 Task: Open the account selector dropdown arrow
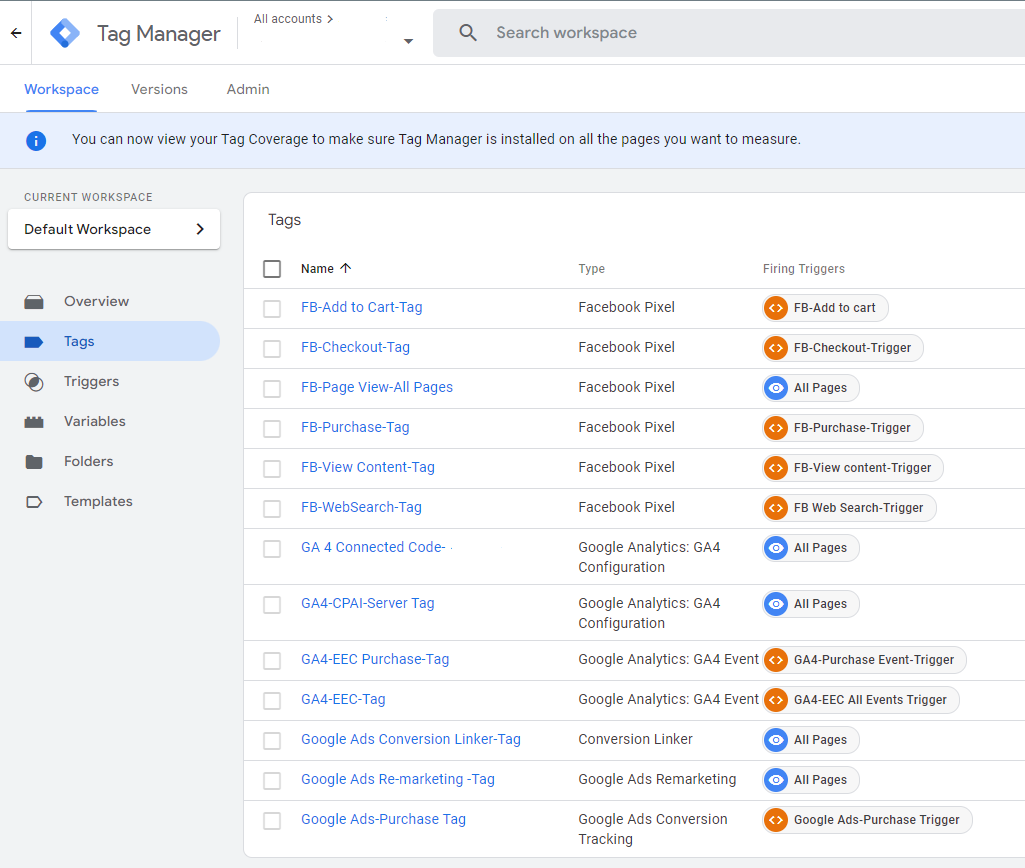point(409,41)
